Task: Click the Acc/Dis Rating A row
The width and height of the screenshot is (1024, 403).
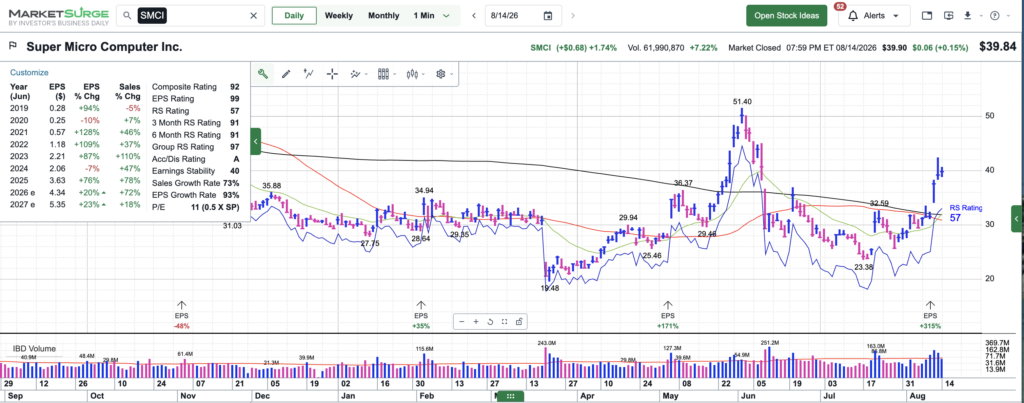Action: click(x=195, y=159)
